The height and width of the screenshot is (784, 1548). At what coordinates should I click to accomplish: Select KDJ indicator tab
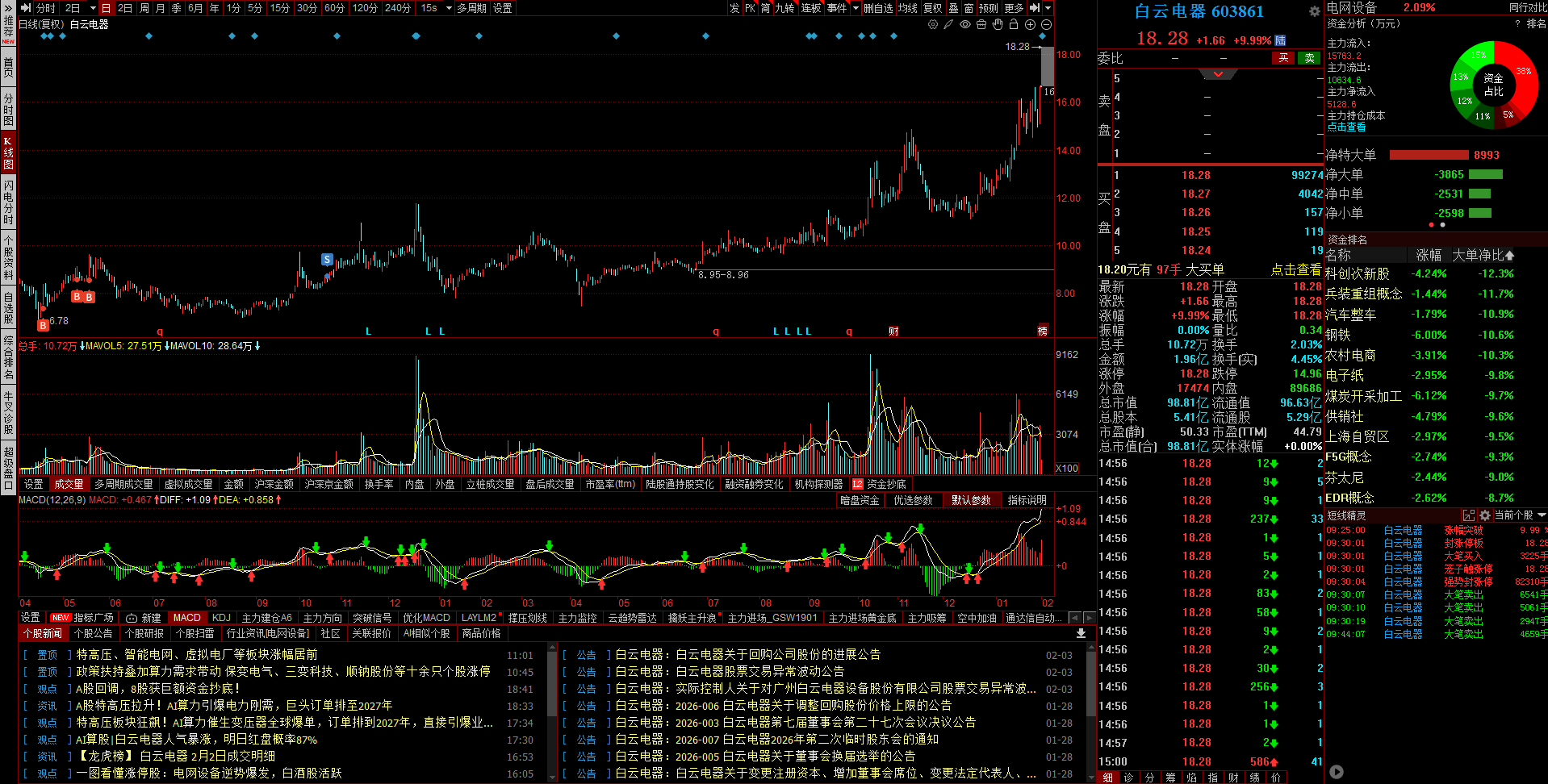coord(221,618)
